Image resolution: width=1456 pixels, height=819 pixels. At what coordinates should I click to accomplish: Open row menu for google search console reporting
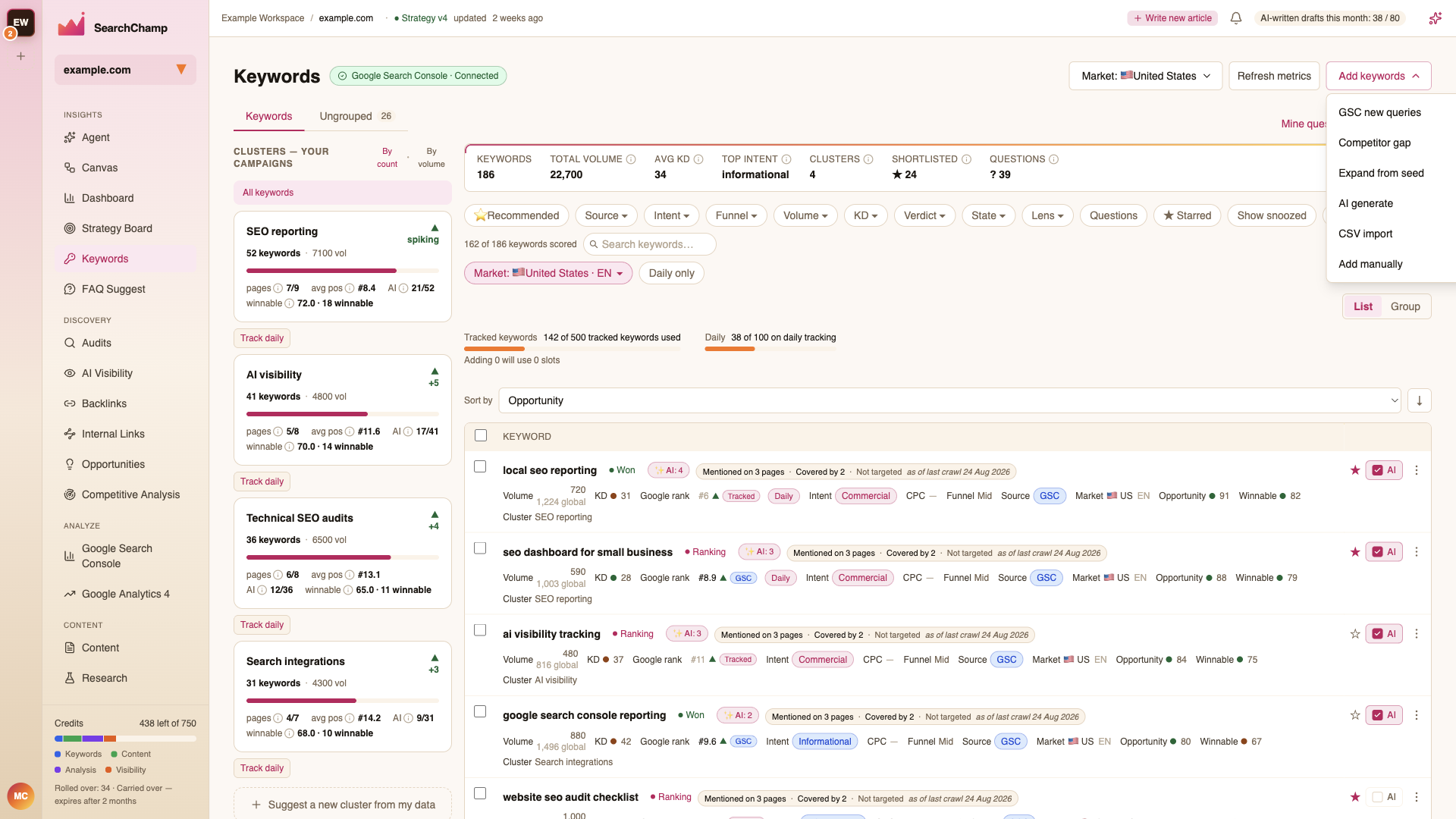pos(1416,715)
